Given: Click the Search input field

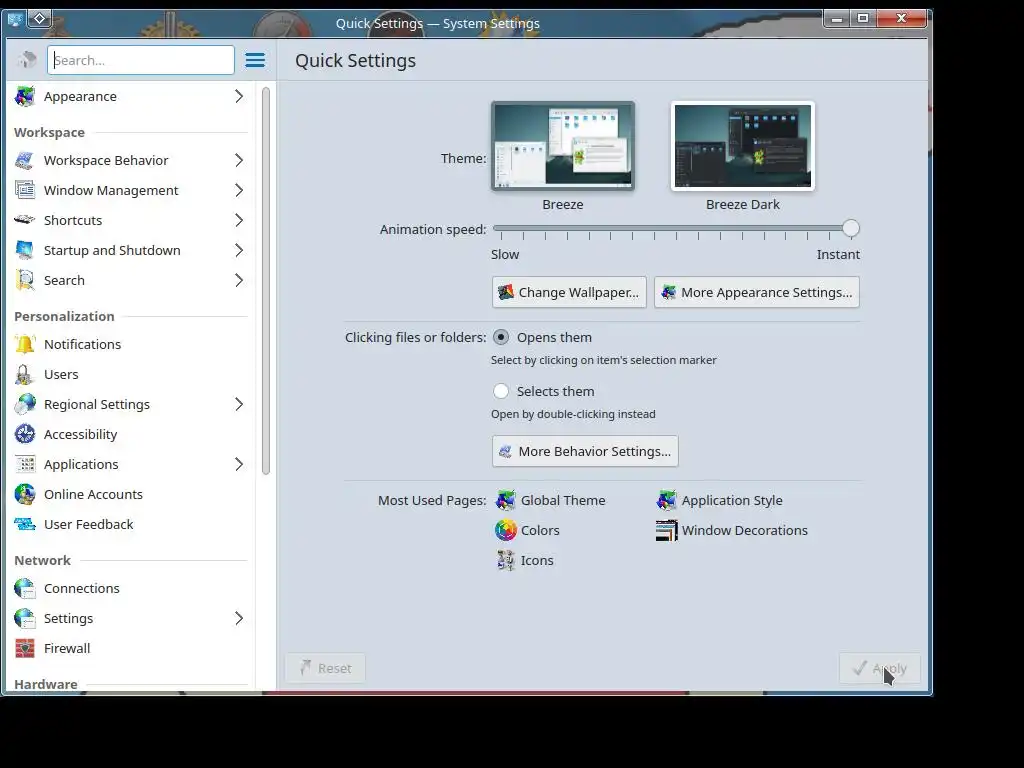Looking at the screenshot, I should point(140,60).
